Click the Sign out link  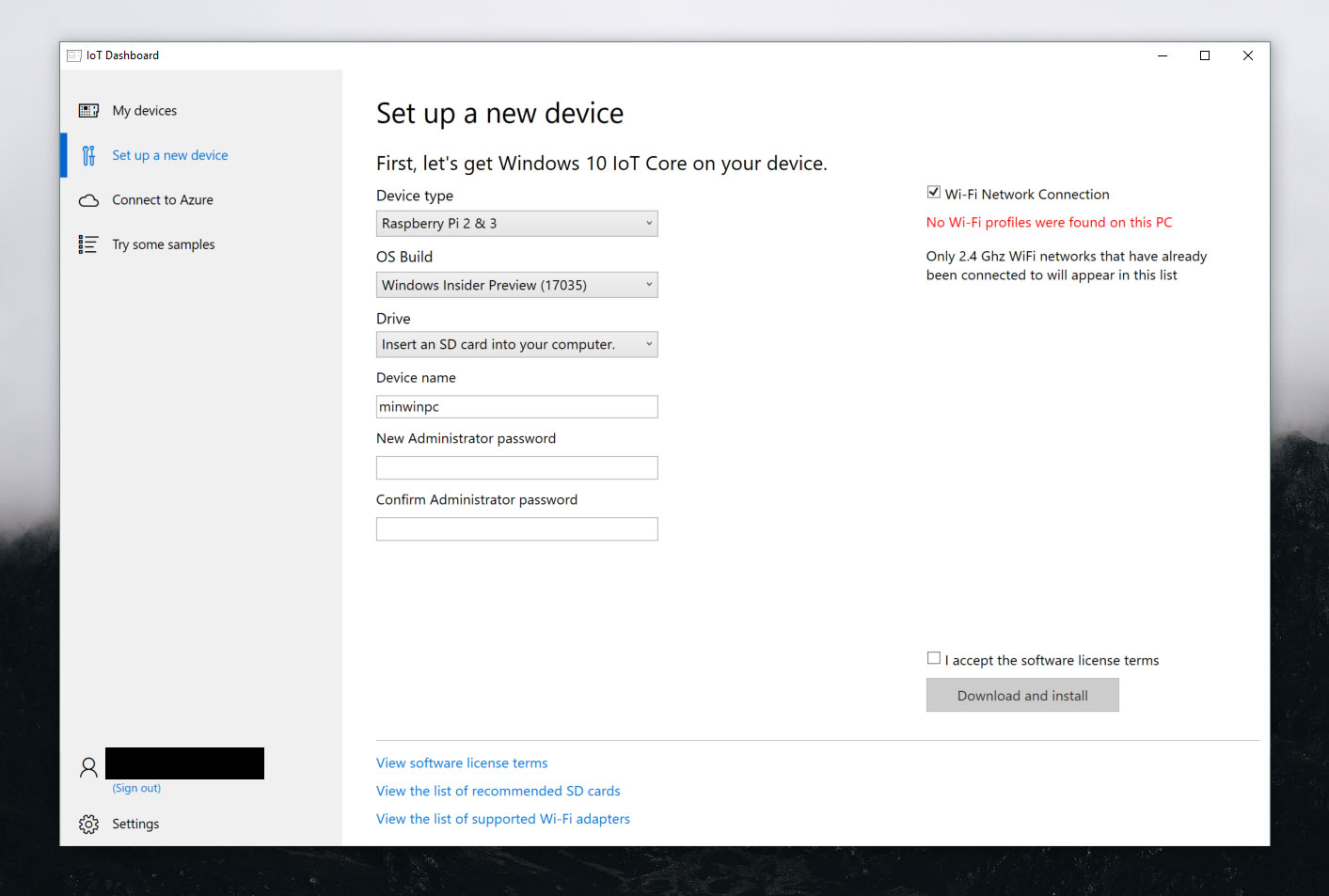[x=135, y=788]
